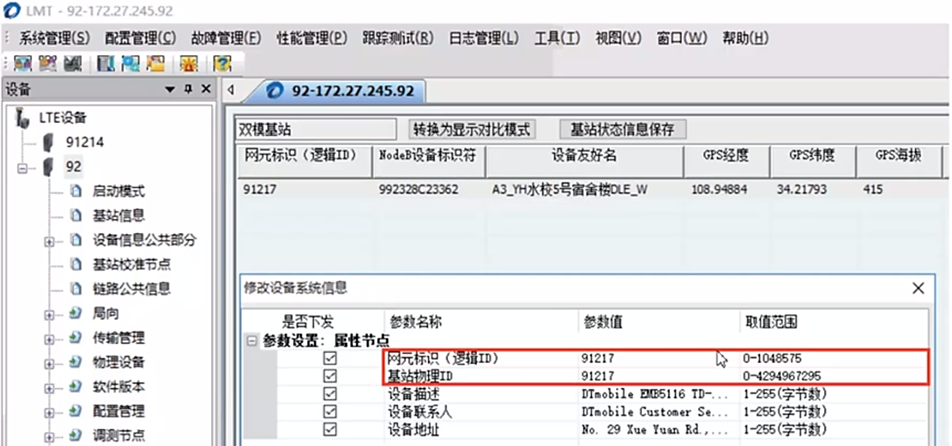Toggle the checkbox for 基站物理ID
The image size is (952, 446).
[330, 377]
